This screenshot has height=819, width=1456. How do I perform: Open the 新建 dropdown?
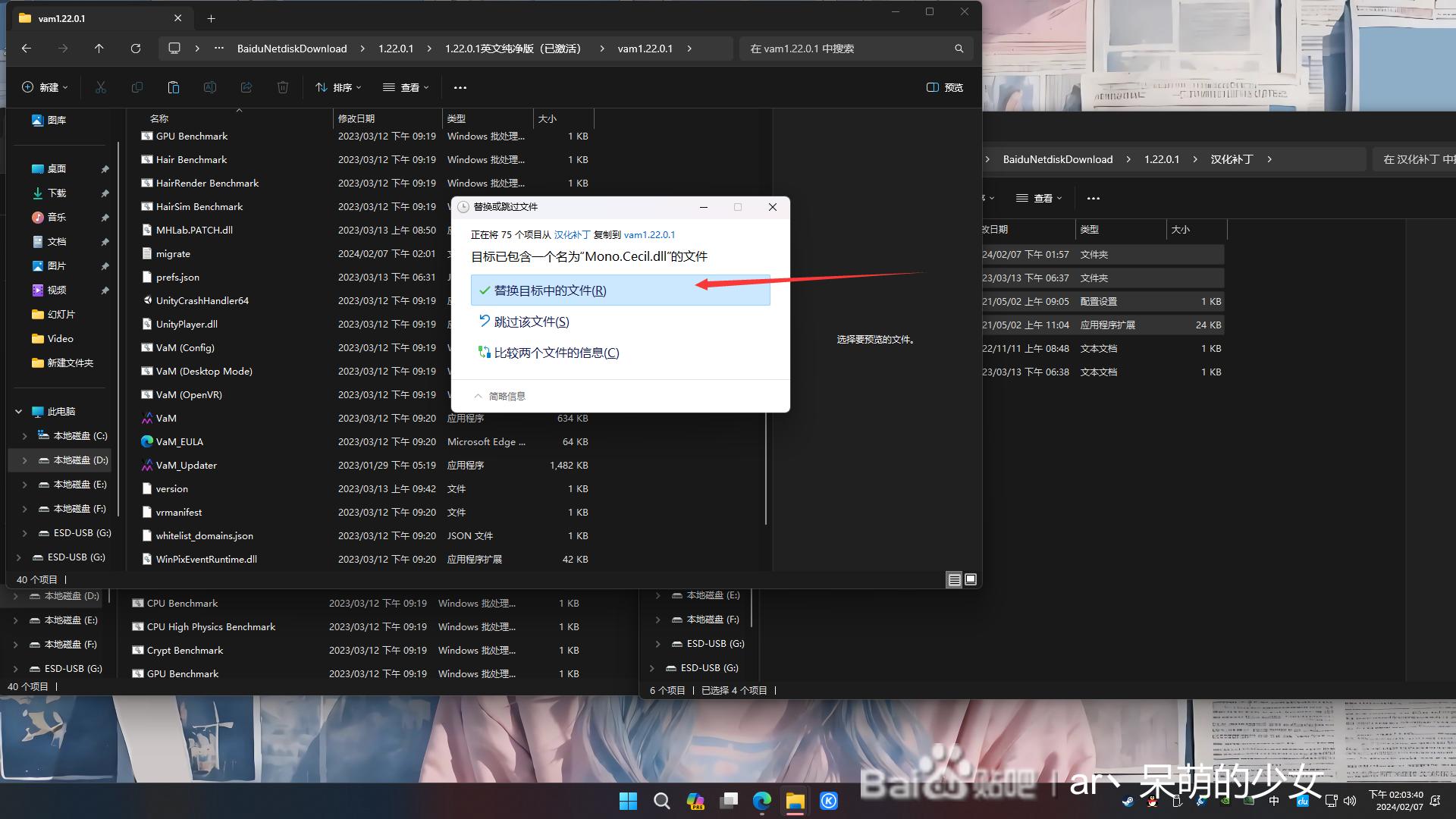coord(45,87)
